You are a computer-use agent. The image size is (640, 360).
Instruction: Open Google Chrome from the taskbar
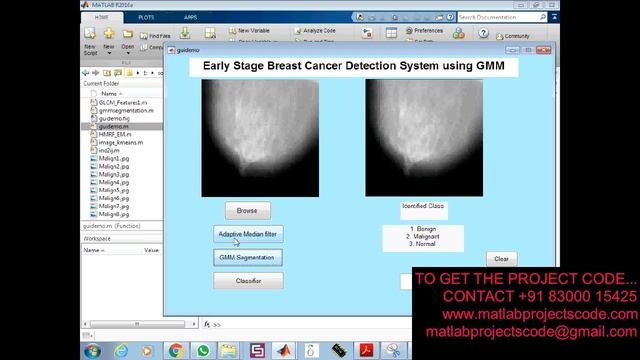tap(176, 351)
